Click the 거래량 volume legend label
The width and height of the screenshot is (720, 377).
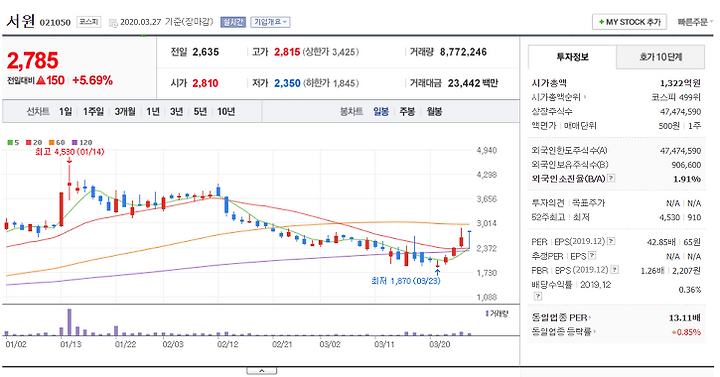(497, 314)
